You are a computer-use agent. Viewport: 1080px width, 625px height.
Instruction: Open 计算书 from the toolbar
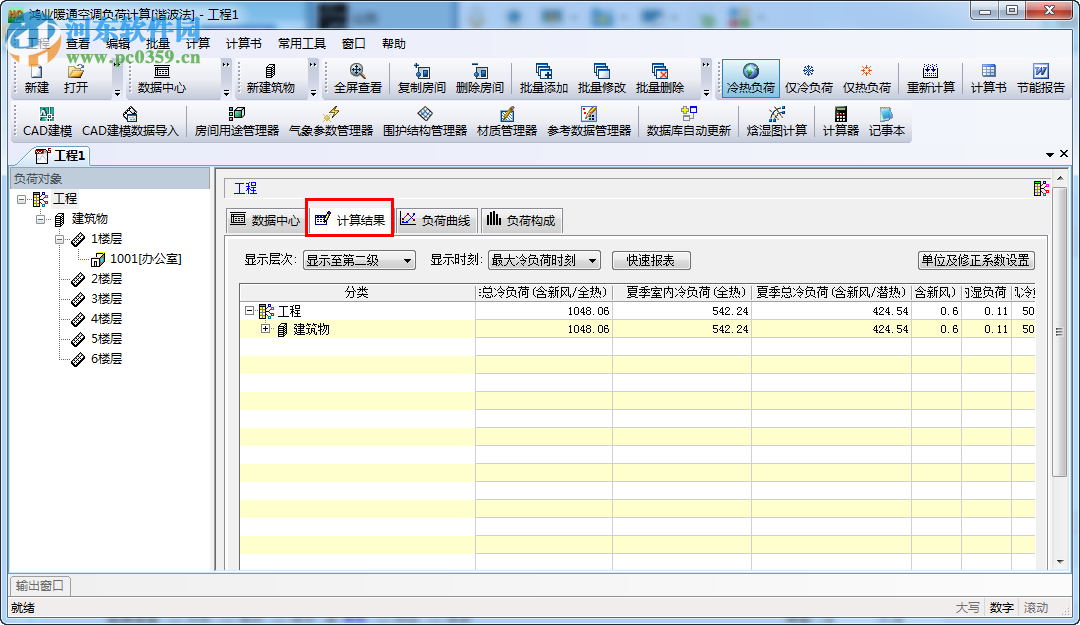[988, 79]
